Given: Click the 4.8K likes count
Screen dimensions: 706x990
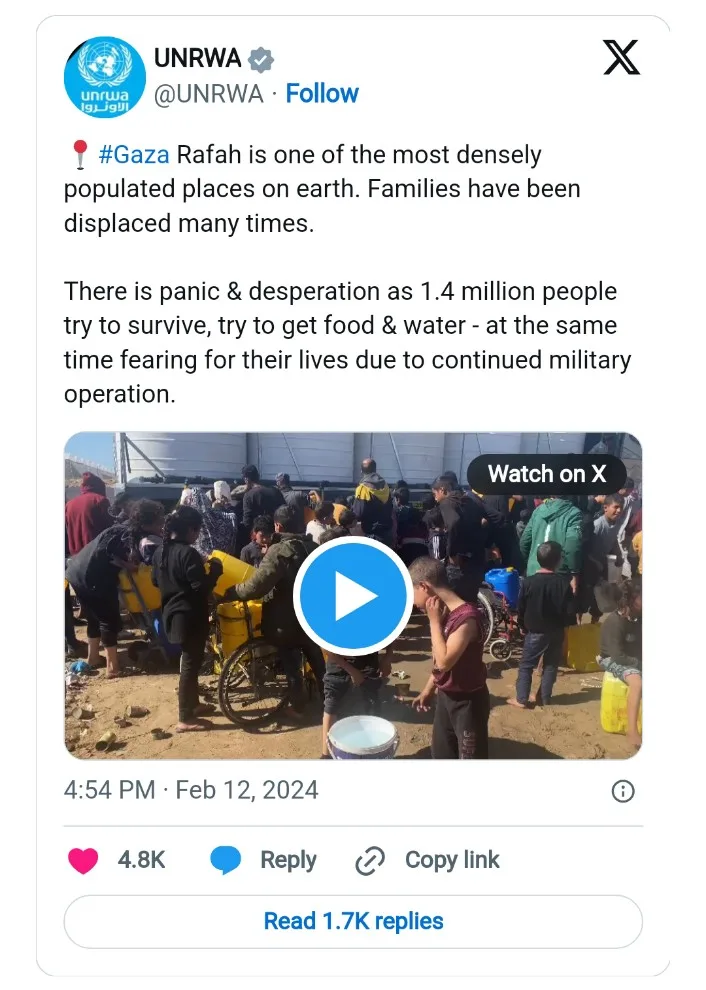Looking at the screenshot, I should 141,860.
